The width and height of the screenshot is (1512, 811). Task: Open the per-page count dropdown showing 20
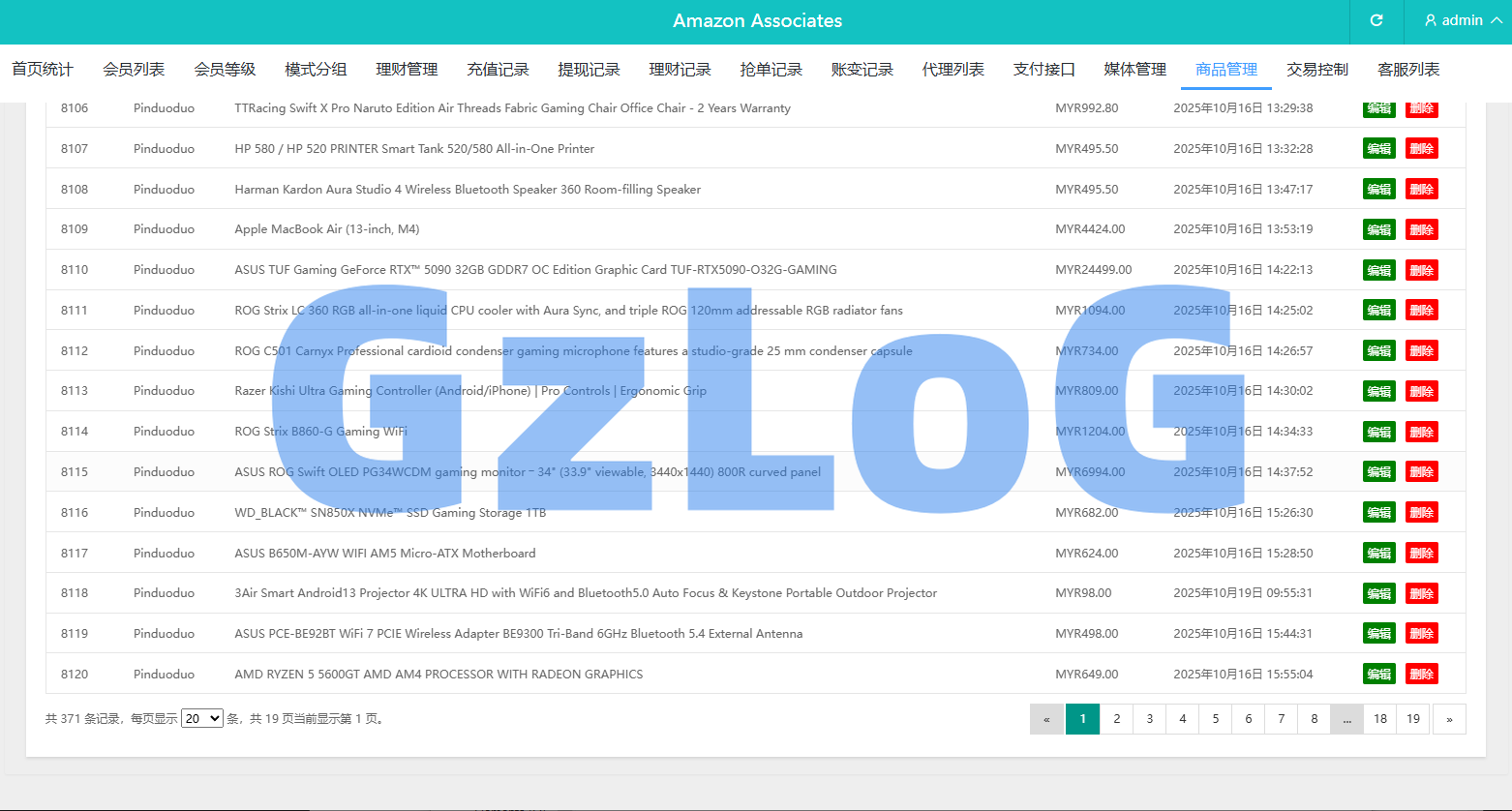click(202, 718)
